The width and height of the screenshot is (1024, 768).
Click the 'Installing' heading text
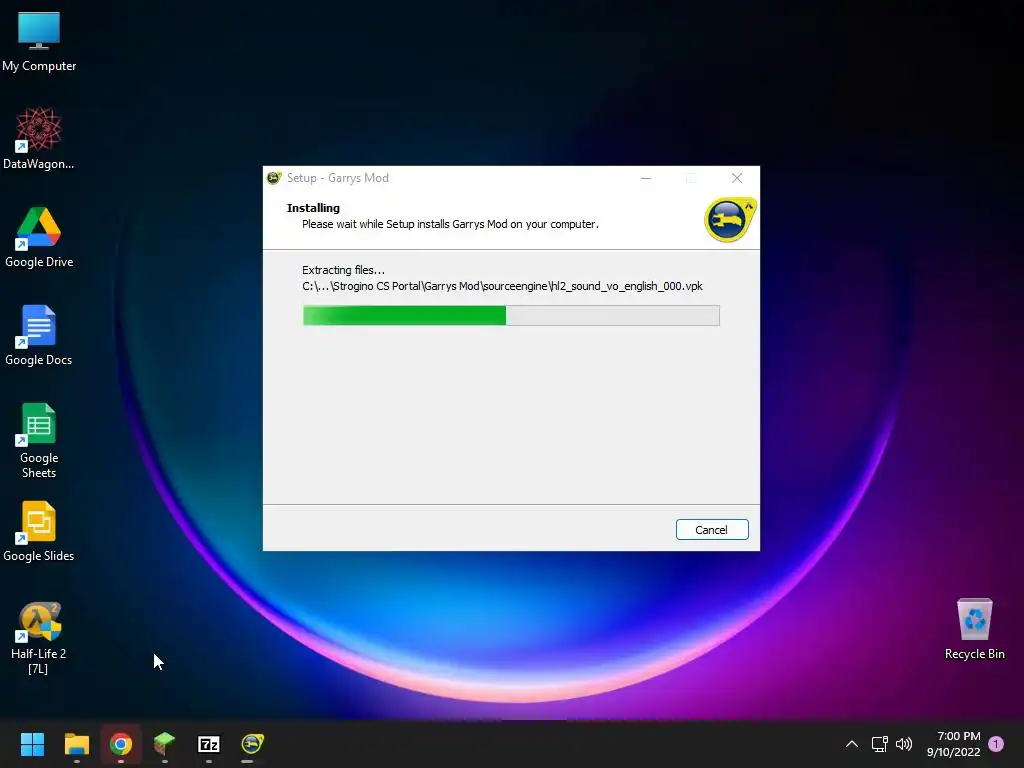pyautogui.click(x=313, y=208)
